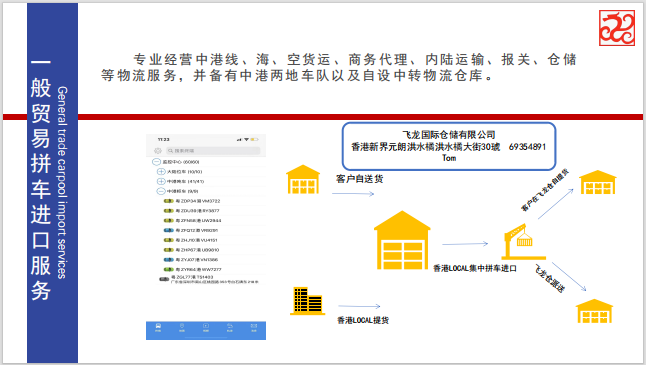Tap the location pin tab in bottom bar
Image resolution: width=646 pixels, height=365 pixels.
182,327
